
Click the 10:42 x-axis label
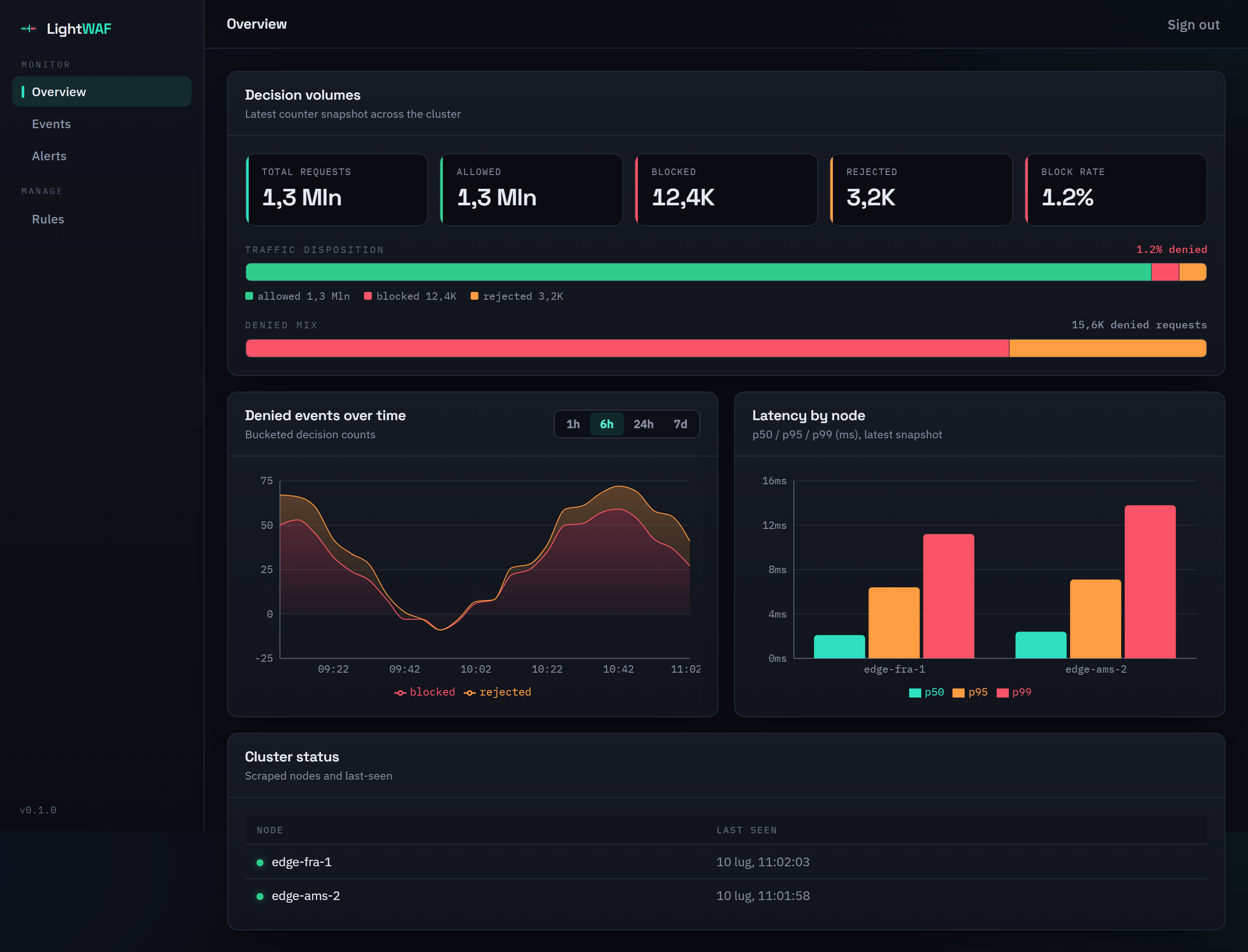tap(618, 669)
